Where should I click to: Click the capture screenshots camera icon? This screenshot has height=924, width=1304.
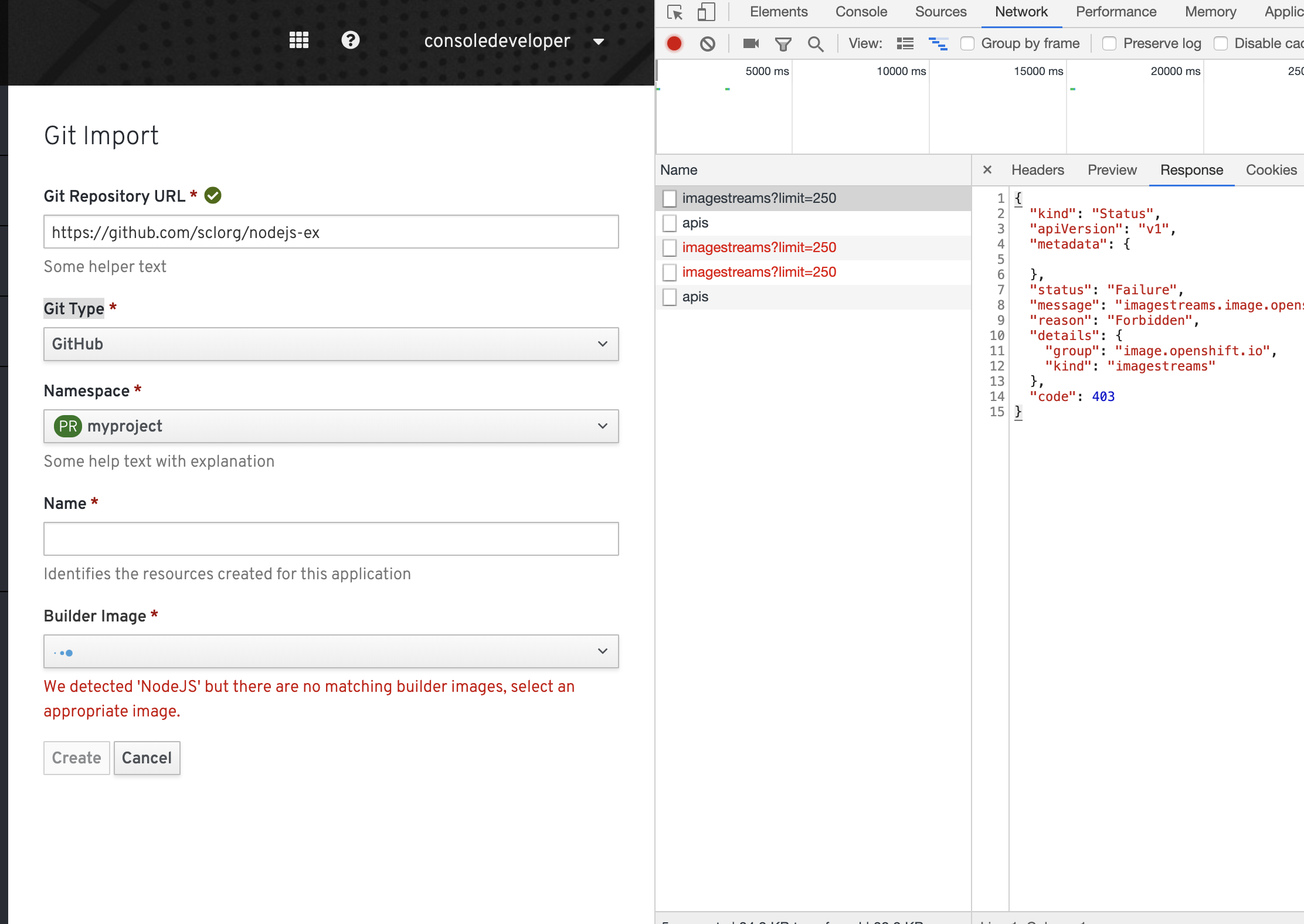[x=751, y=43]
